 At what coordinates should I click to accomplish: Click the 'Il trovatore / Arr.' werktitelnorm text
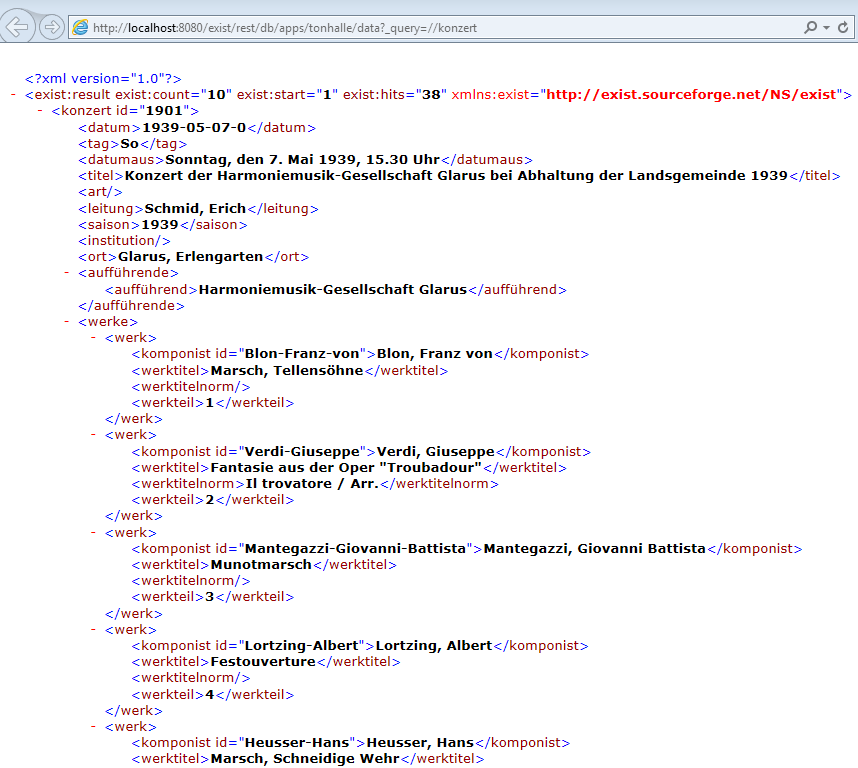pos(313,484)
